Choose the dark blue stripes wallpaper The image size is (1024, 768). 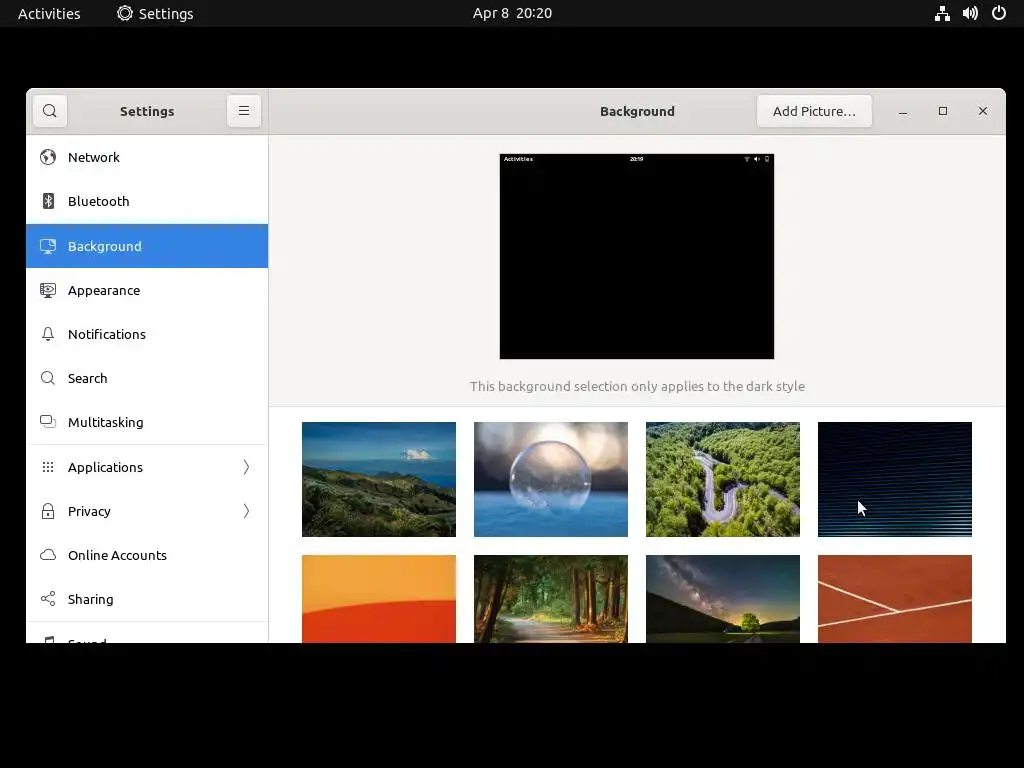895,479
